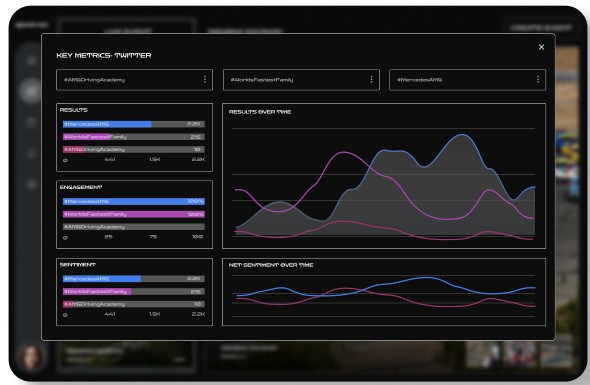Select the #WorldsFastestFamily hashtag field

click(301, 80)
